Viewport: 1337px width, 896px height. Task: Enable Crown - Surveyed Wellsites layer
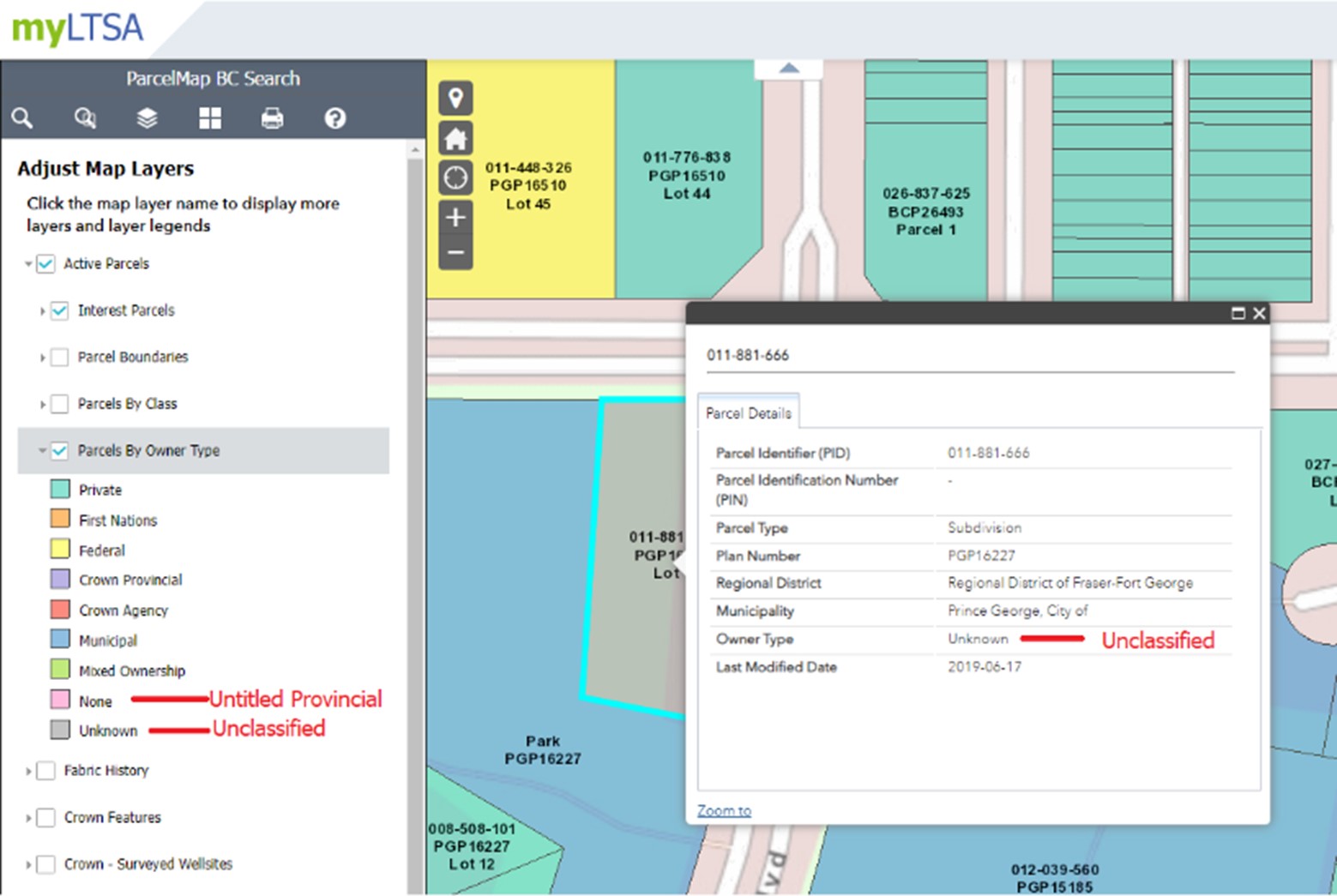45,864
